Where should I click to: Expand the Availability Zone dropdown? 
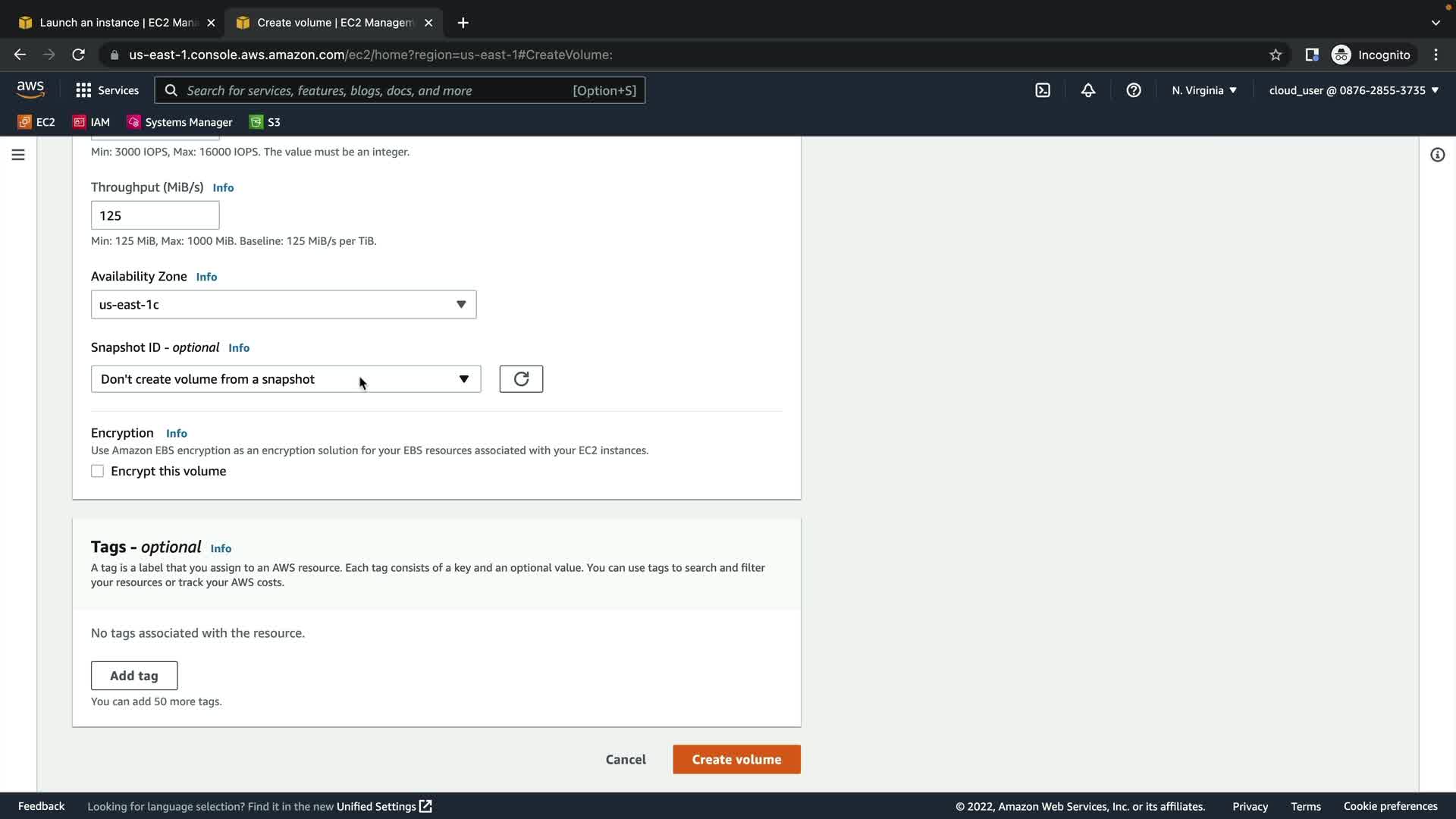(x=284, y=305)
